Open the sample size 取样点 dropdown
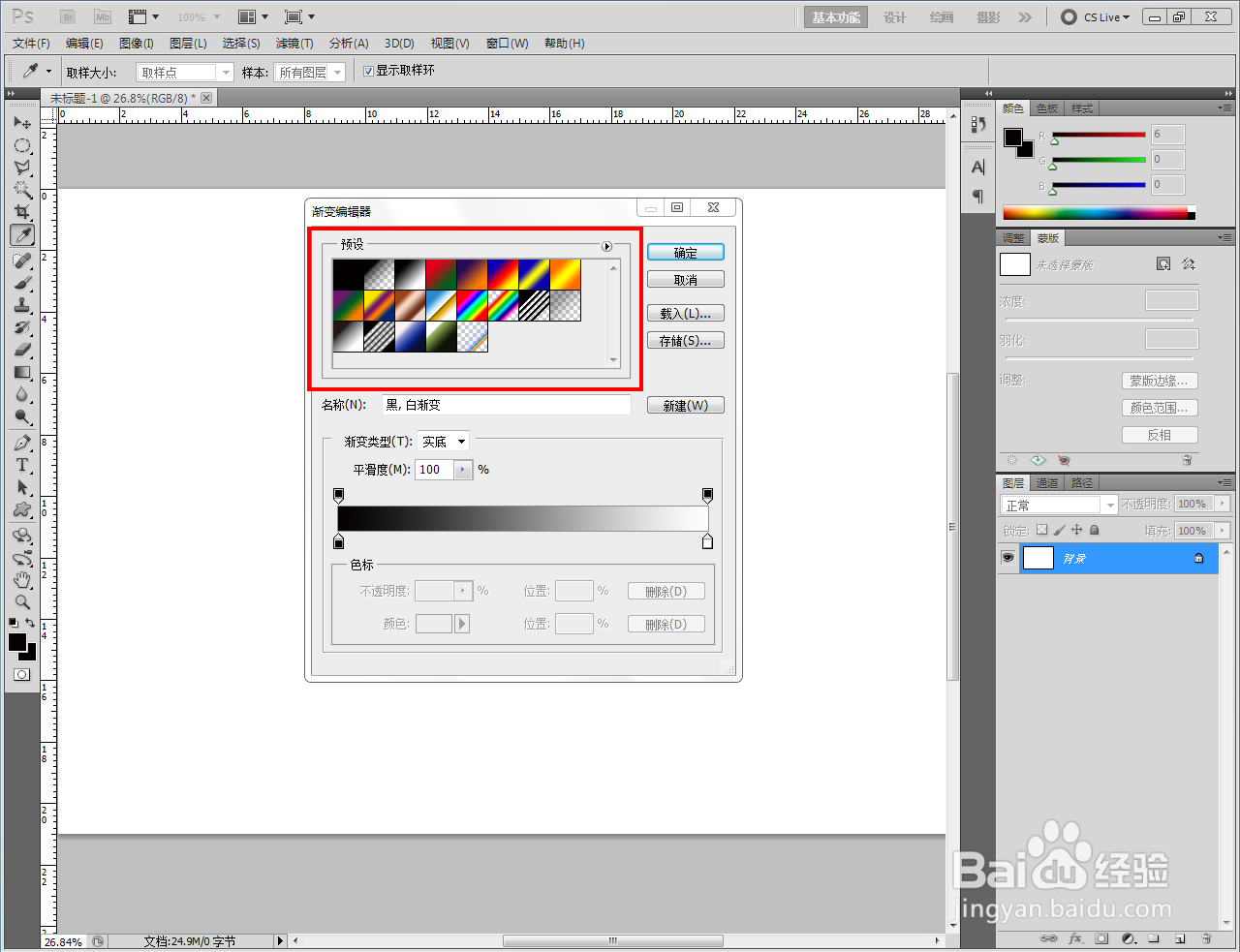The height and width of the screenshot is (952, 1240). click(x=185, y=72)
